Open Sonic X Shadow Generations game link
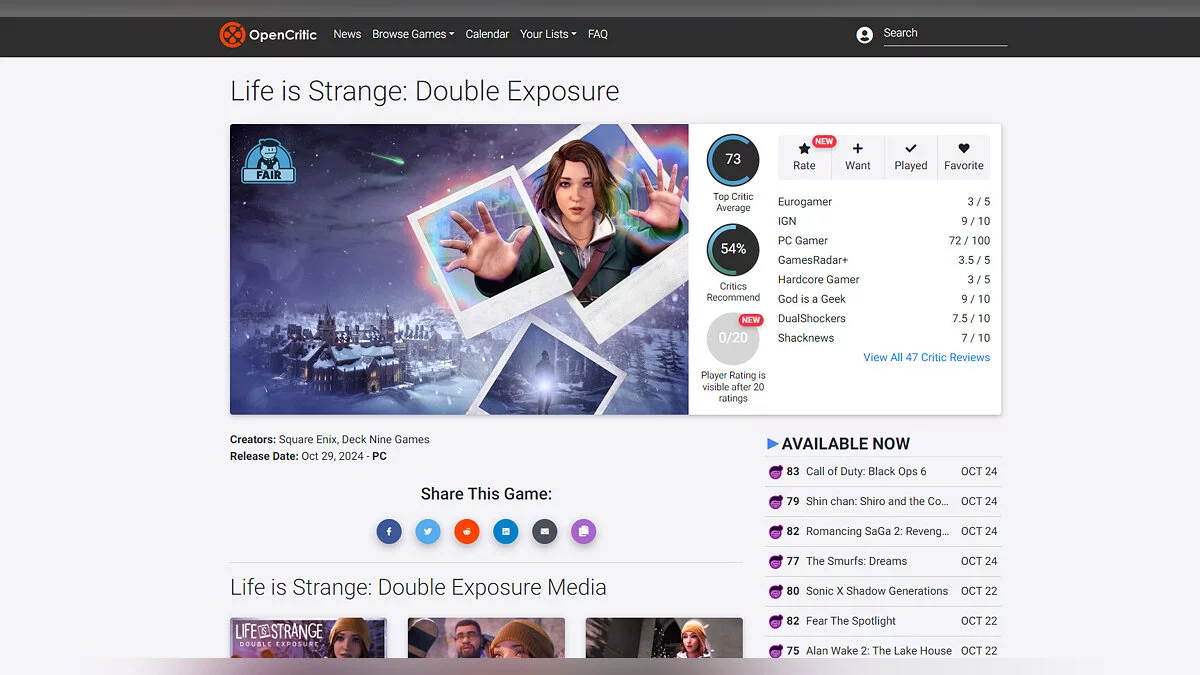 point(877,591)
